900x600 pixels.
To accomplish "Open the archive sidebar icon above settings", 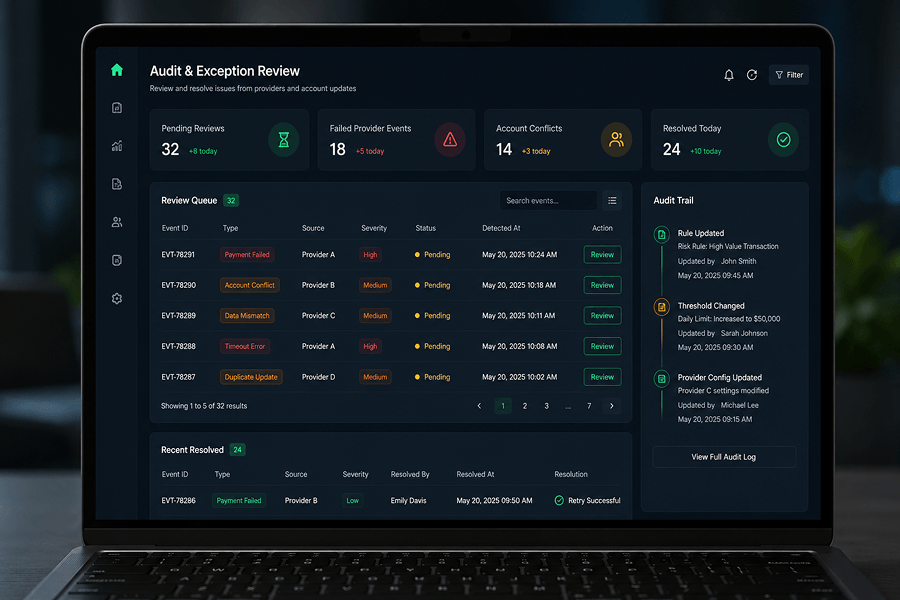I will point(117,260).
